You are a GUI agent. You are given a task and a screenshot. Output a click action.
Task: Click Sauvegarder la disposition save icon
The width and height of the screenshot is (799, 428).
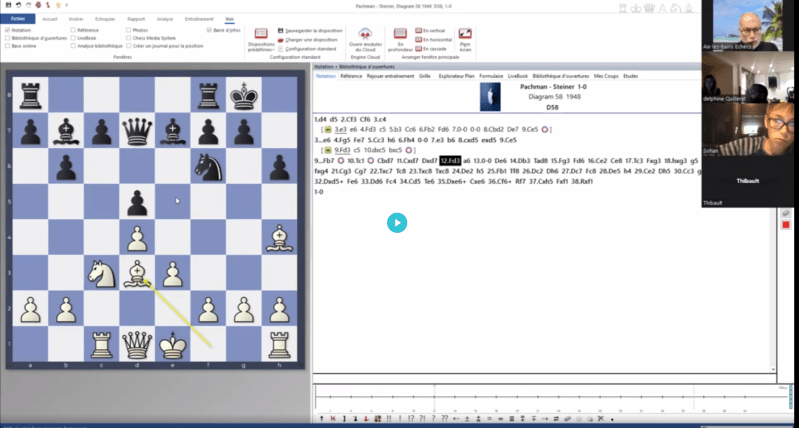point(282,31)
